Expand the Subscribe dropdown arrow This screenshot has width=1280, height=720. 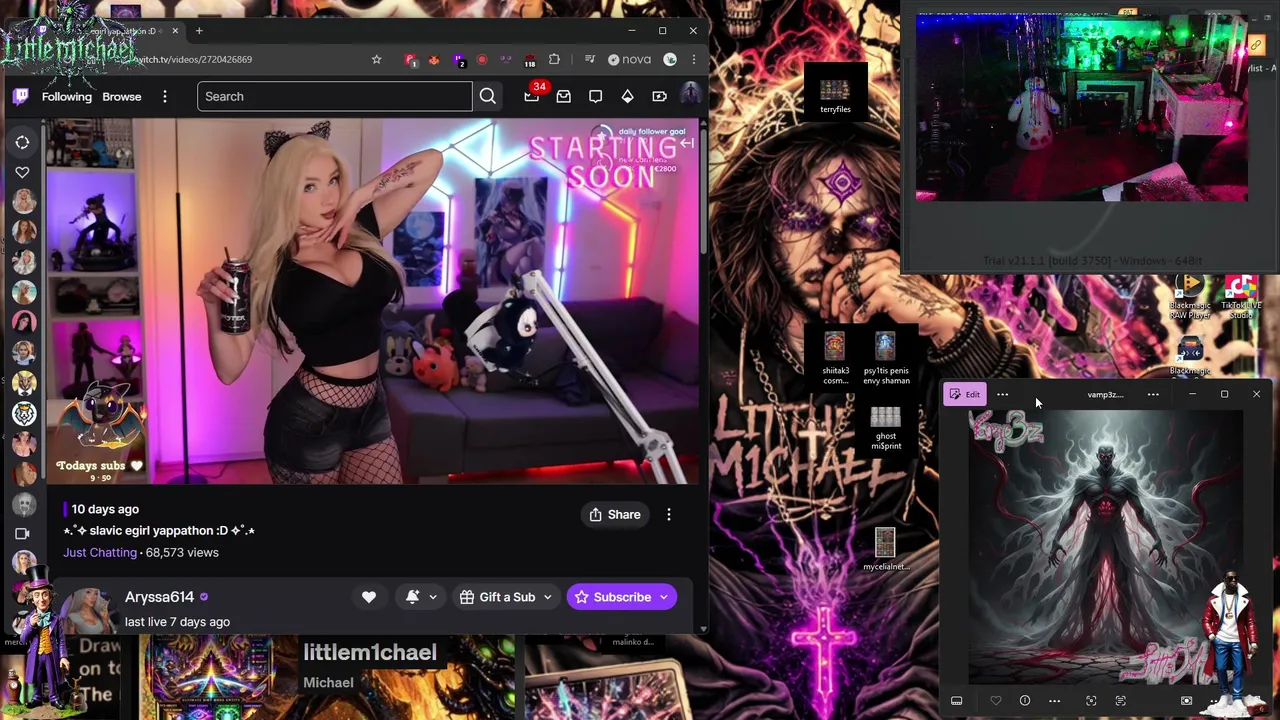point(664,597)
